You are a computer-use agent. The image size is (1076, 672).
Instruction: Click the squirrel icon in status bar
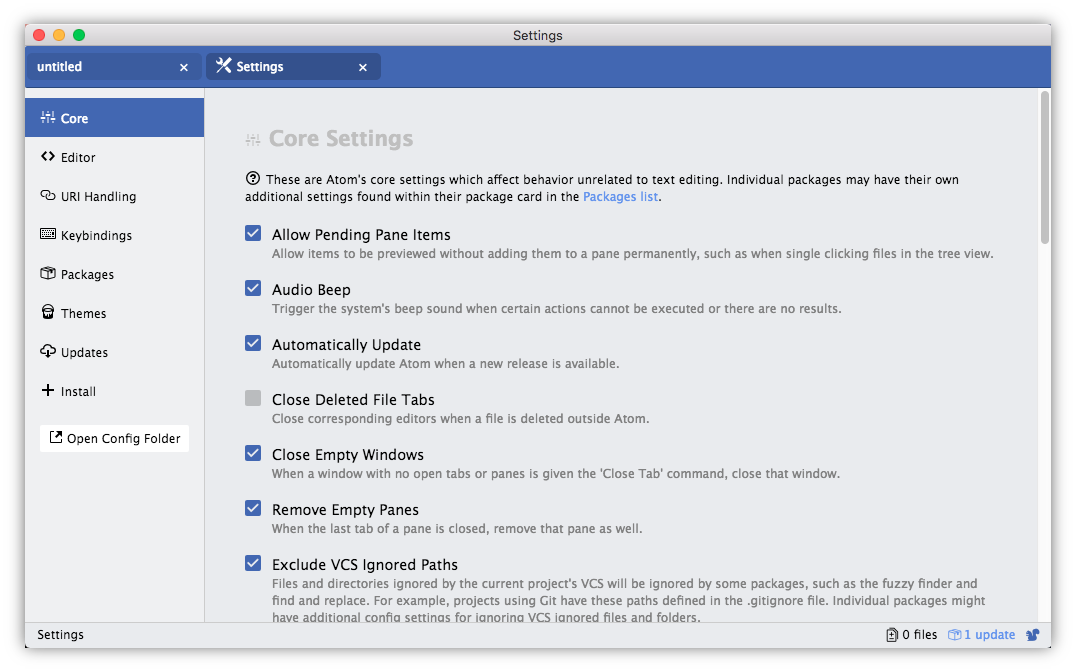click(1032, 635)
